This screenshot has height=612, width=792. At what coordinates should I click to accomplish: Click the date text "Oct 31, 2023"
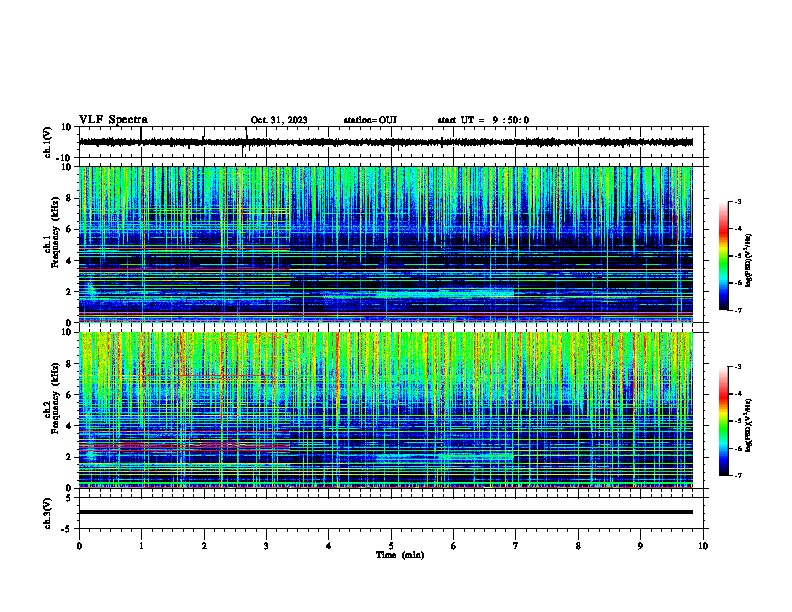click(279, 120)
